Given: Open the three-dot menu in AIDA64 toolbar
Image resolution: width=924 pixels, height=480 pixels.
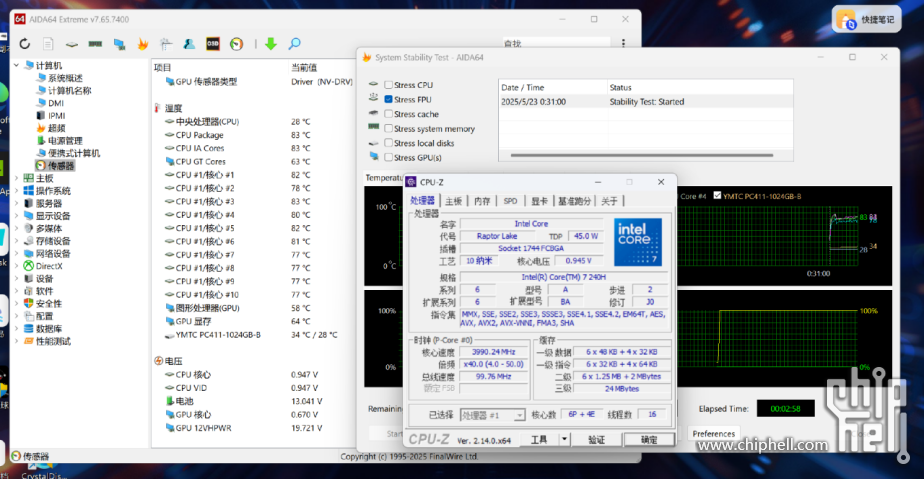Looking at the screenshot, I should (623, 43).
